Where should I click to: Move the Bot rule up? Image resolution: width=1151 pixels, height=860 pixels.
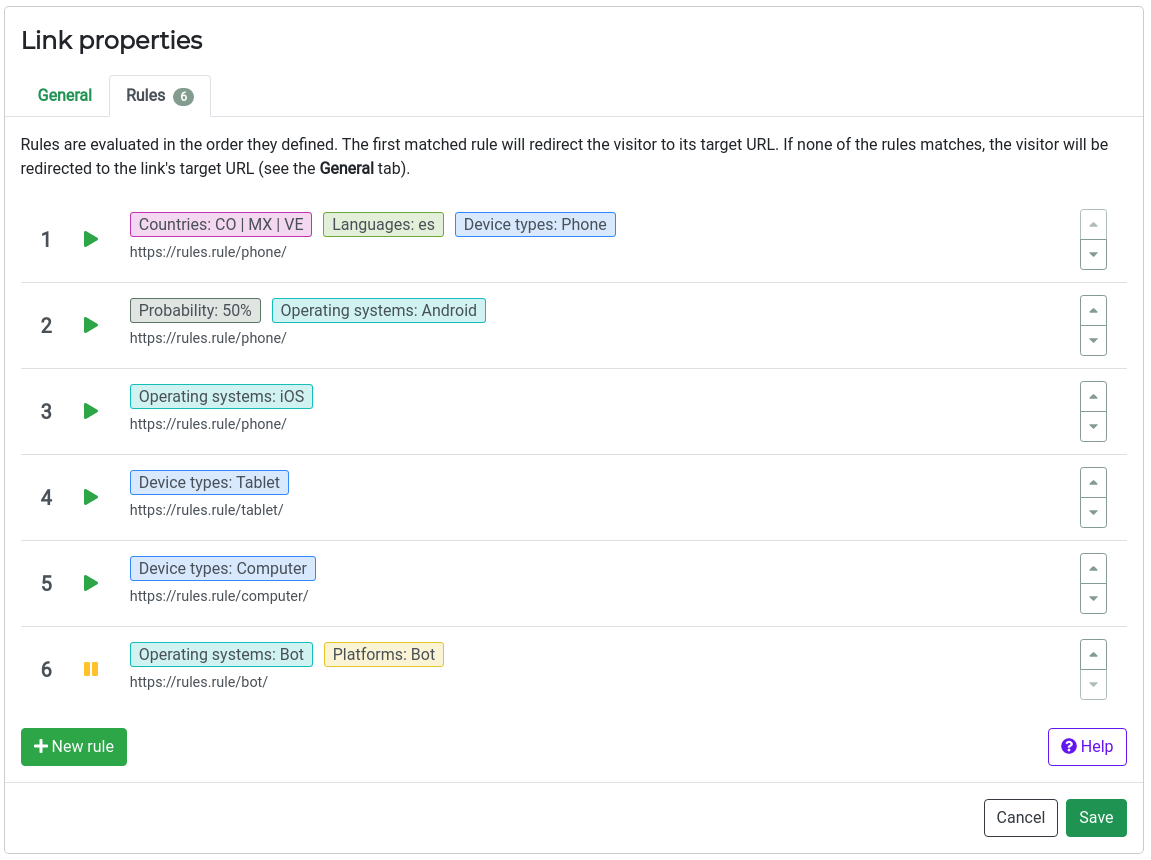(x=1093, y=655)
